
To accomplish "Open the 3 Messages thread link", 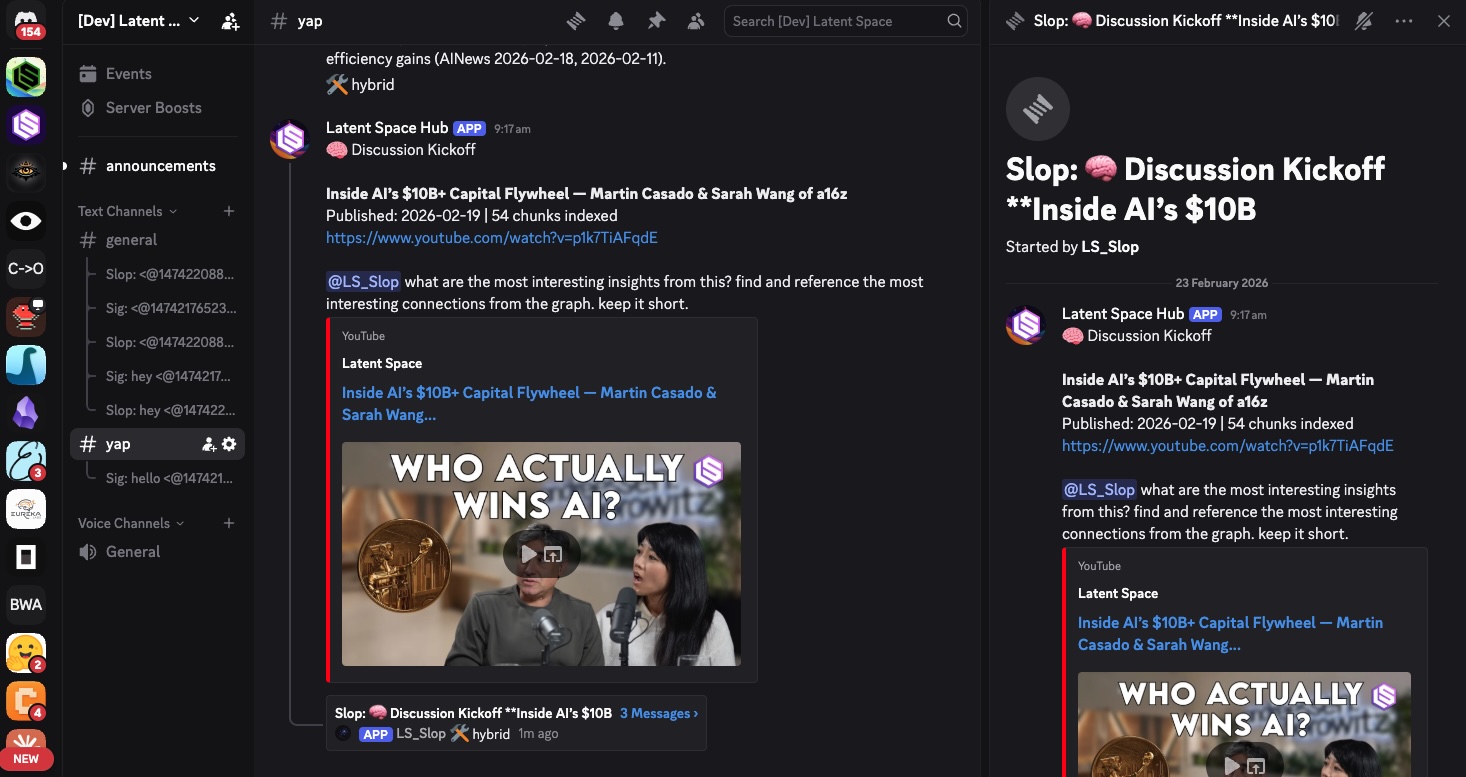I will point(658,713).
